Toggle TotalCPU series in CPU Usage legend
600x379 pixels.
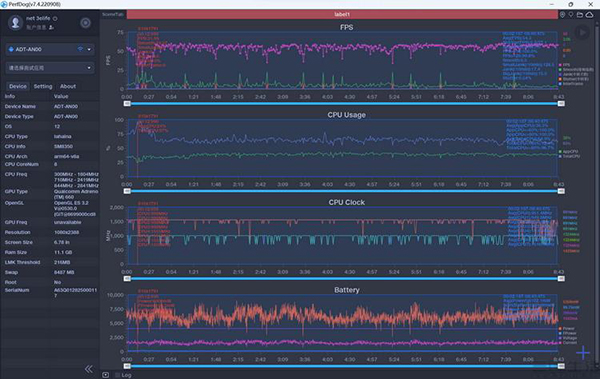coord(569,156)
